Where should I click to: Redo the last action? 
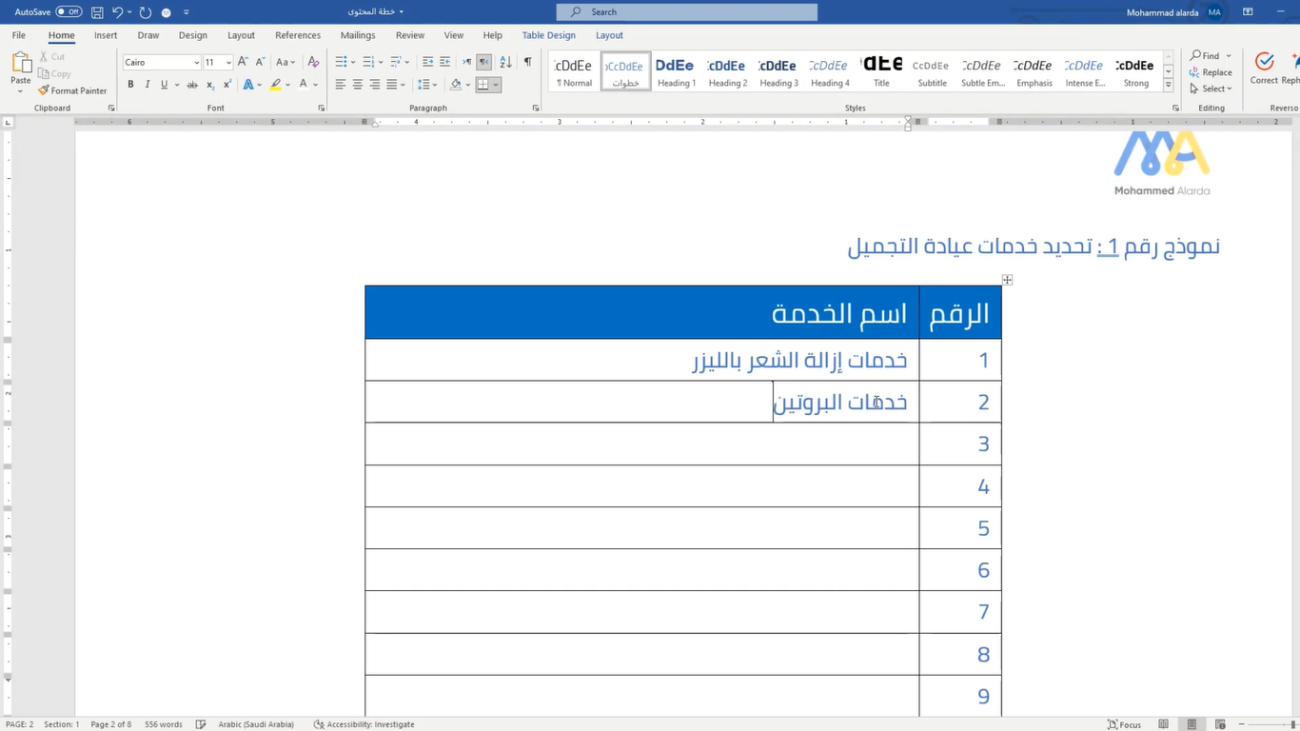146,12
